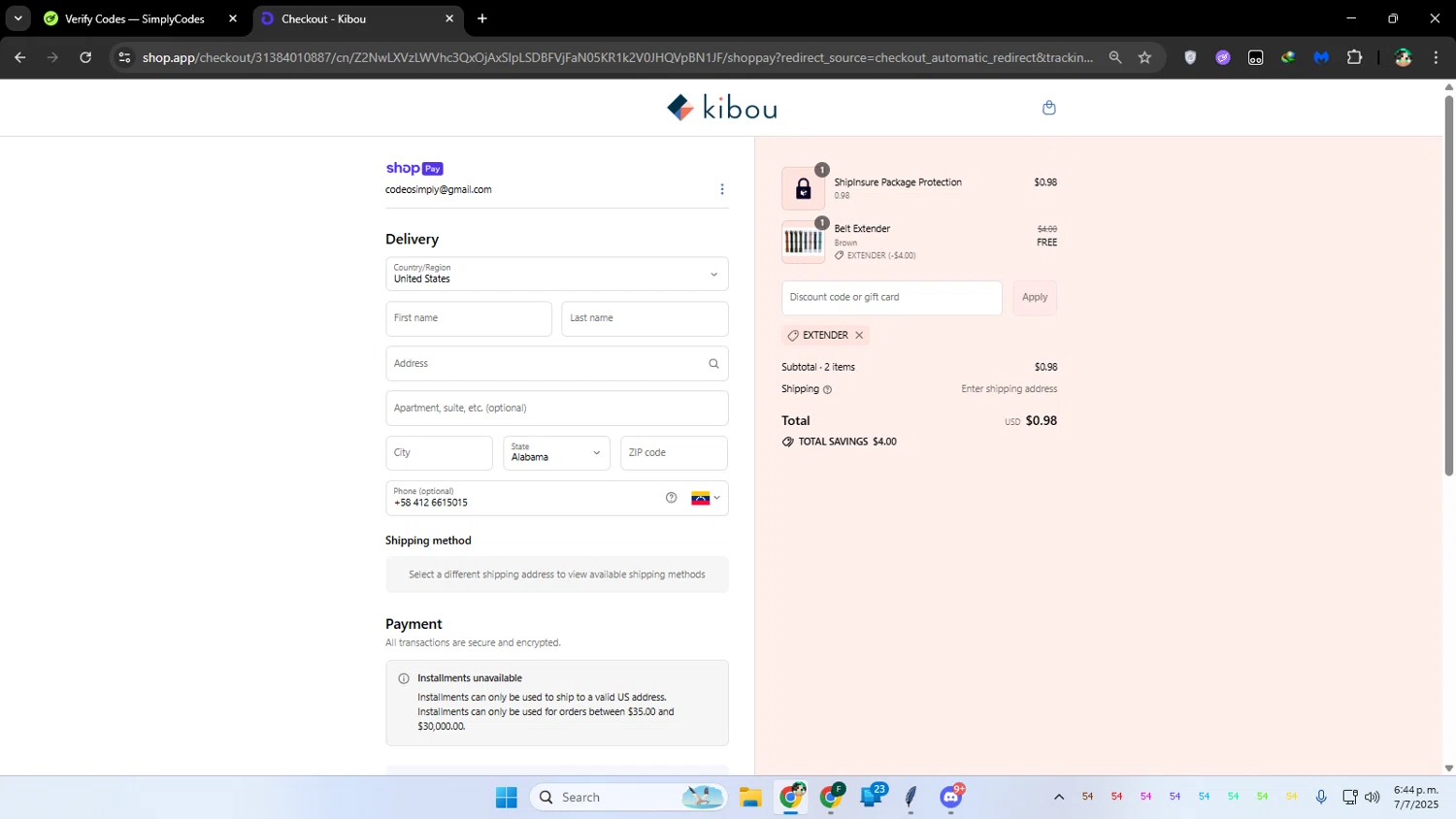Focus the Address input field
Screen dimensions: 1456x819
pos(556,364)
